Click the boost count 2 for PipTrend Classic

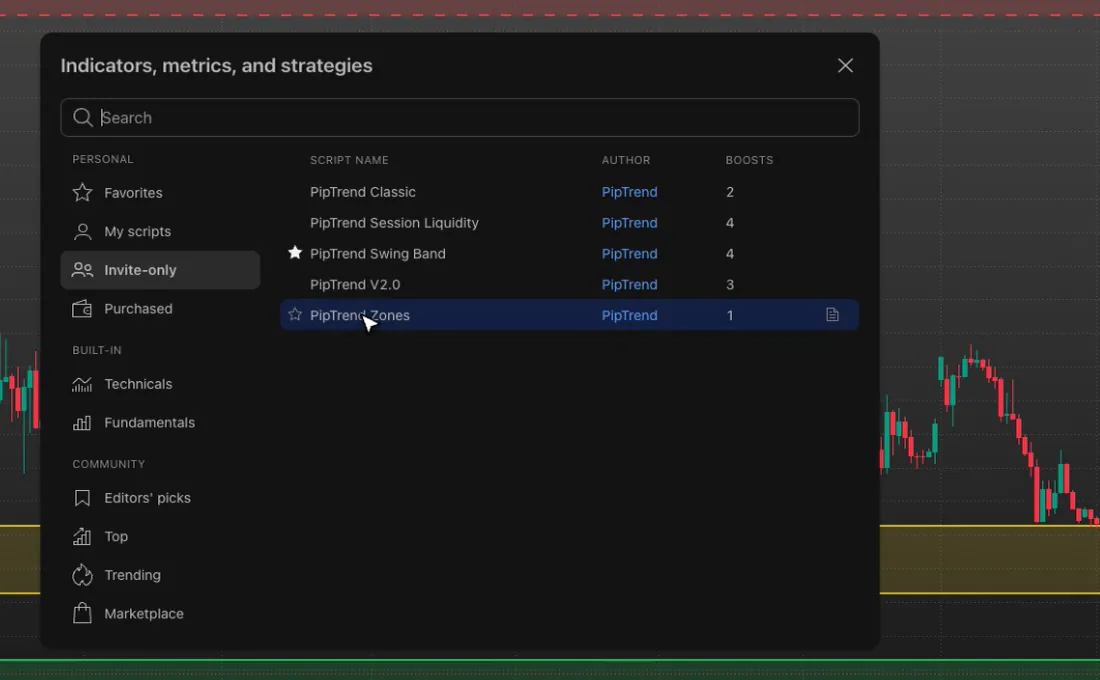(x=730, y=192)
